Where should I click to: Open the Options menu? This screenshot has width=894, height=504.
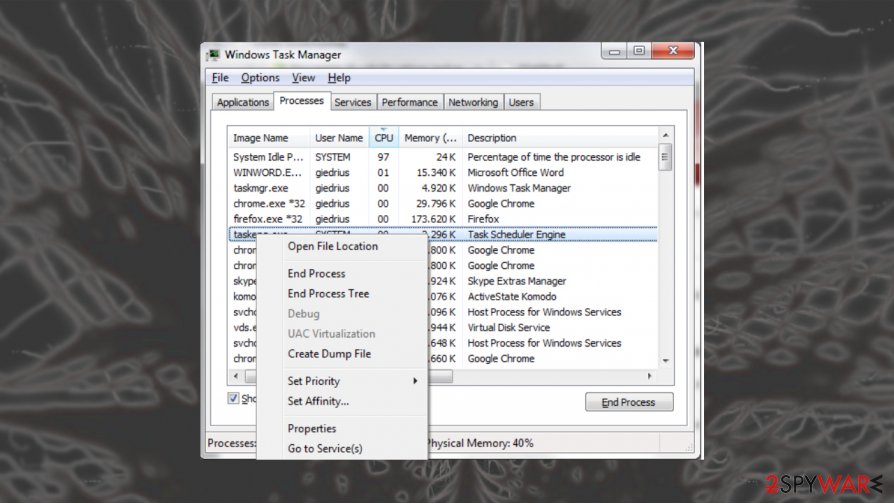(x=260, y=78)
